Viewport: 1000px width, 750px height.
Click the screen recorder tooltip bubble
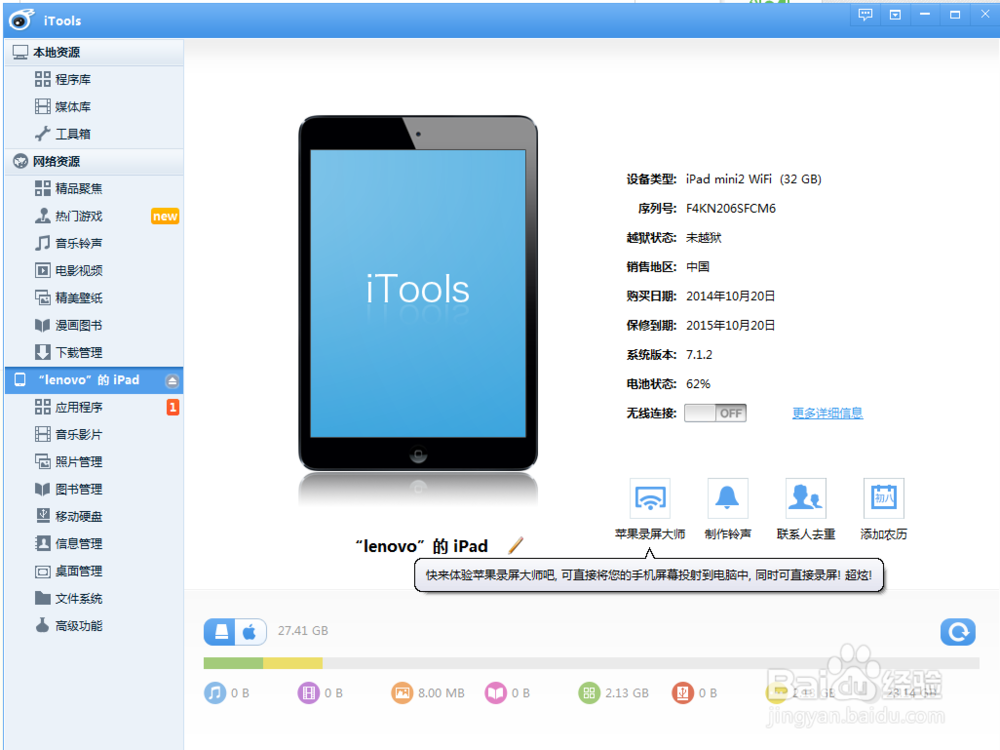click(x=649, y=575)
